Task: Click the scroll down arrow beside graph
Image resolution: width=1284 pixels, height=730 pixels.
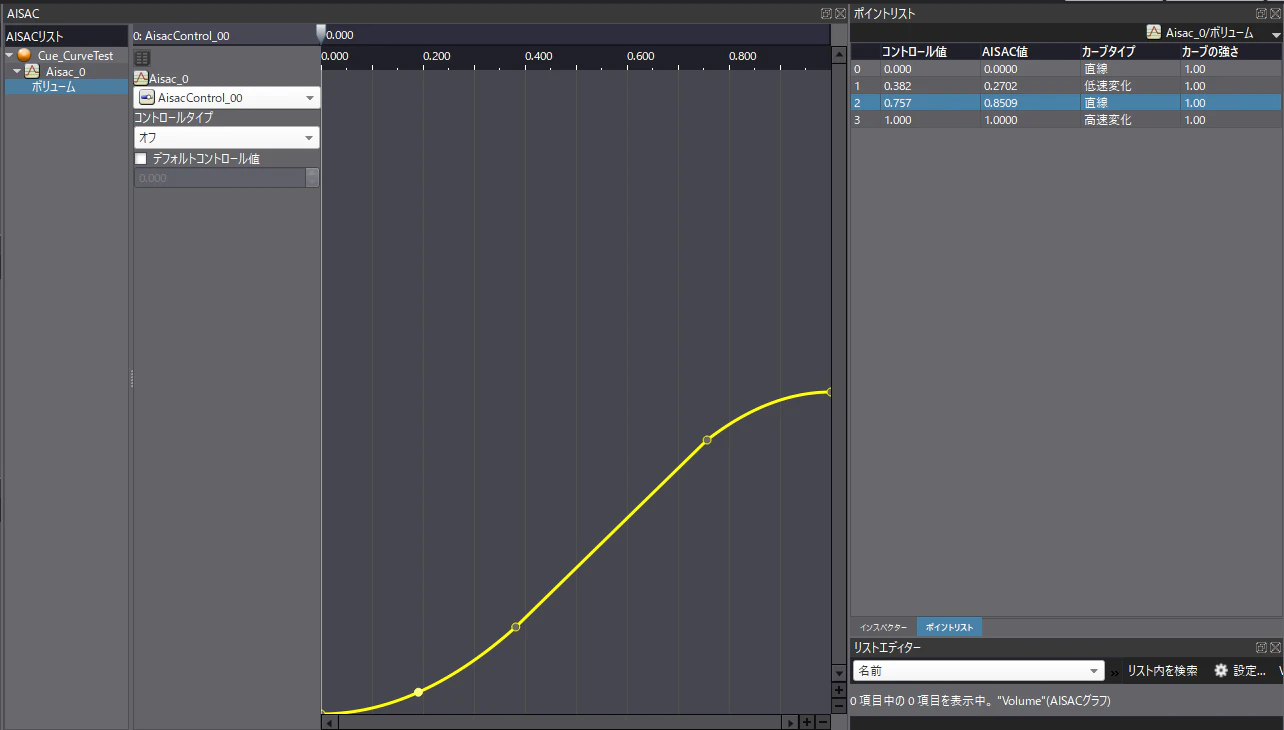Action: [839, 674]
